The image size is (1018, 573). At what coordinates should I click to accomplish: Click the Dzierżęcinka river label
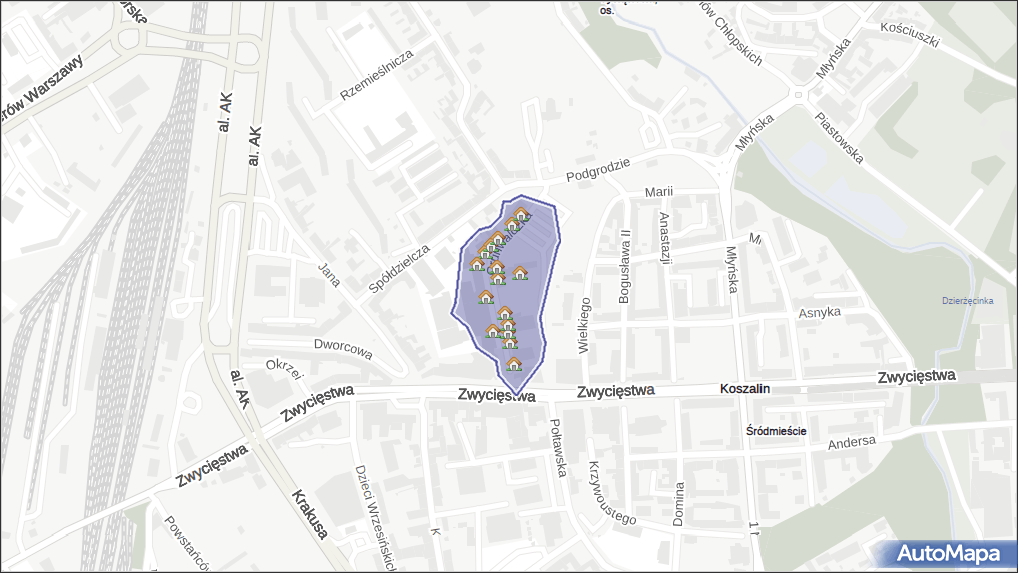(x=967, y=301)
